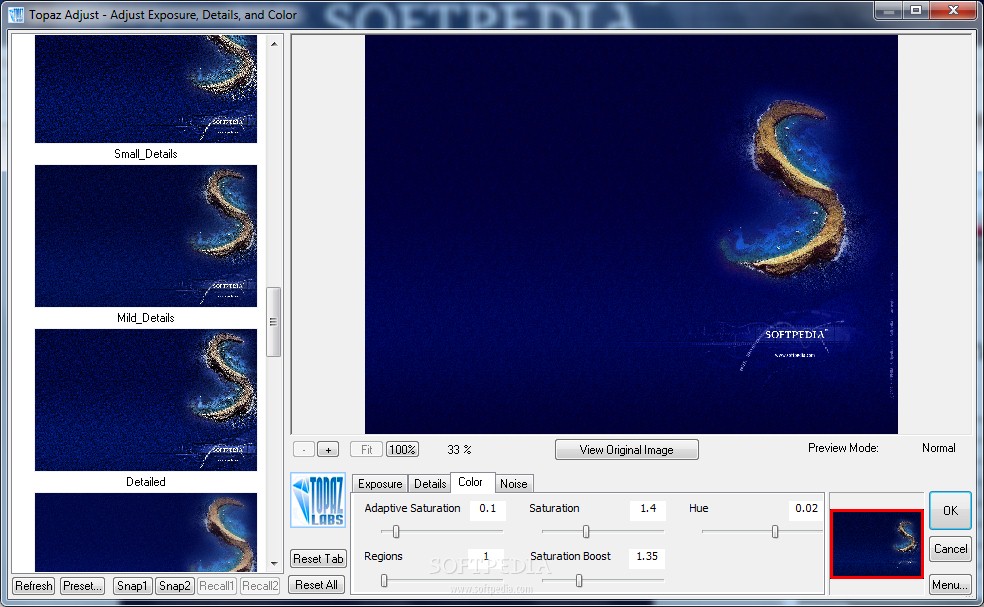
Task: Open the Menu... button
Action: [x=950, y=584]
